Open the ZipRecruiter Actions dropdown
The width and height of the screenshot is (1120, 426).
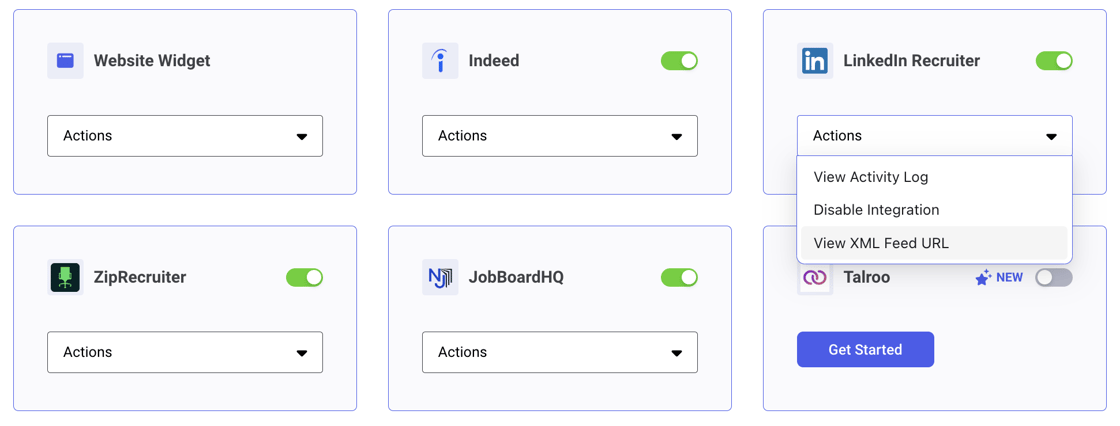pos(185,352)
